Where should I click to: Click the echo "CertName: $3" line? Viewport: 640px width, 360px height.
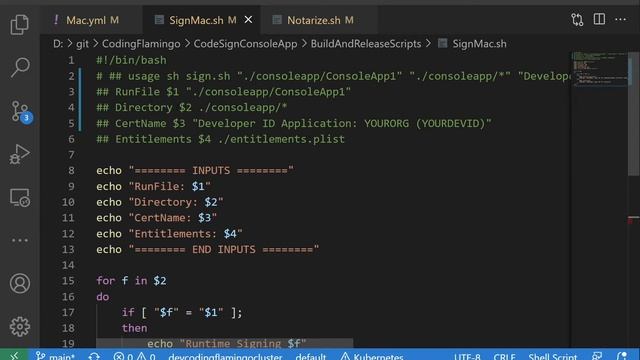tap(156, 218)
